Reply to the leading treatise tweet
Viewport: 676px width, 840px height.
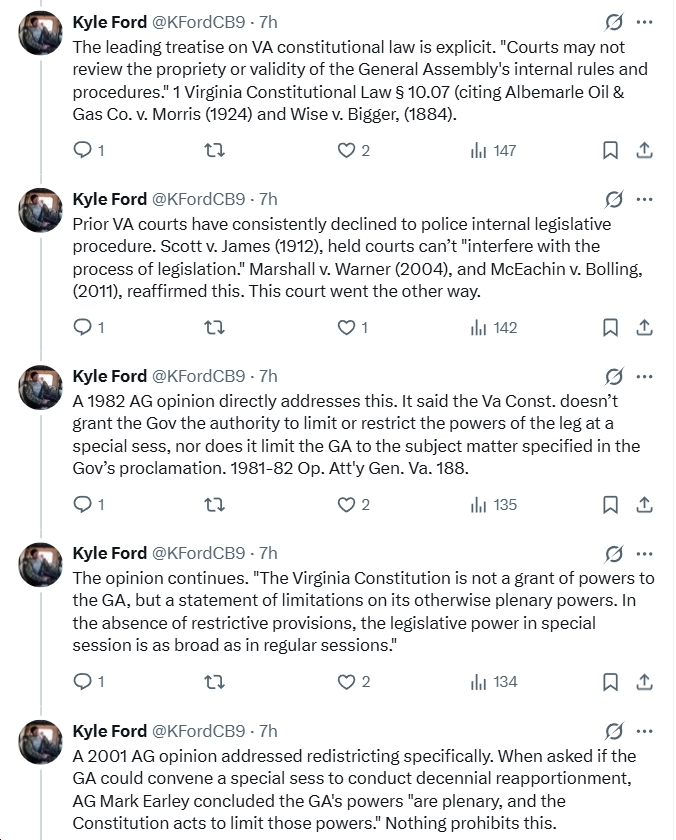[x=84, y=150]
